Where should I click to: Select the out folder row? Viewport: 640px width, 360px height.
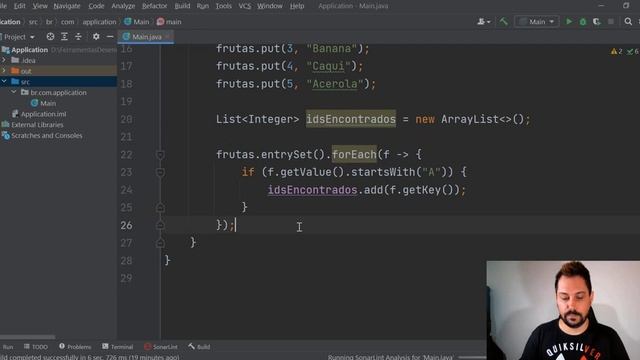(x=58, y=71)
